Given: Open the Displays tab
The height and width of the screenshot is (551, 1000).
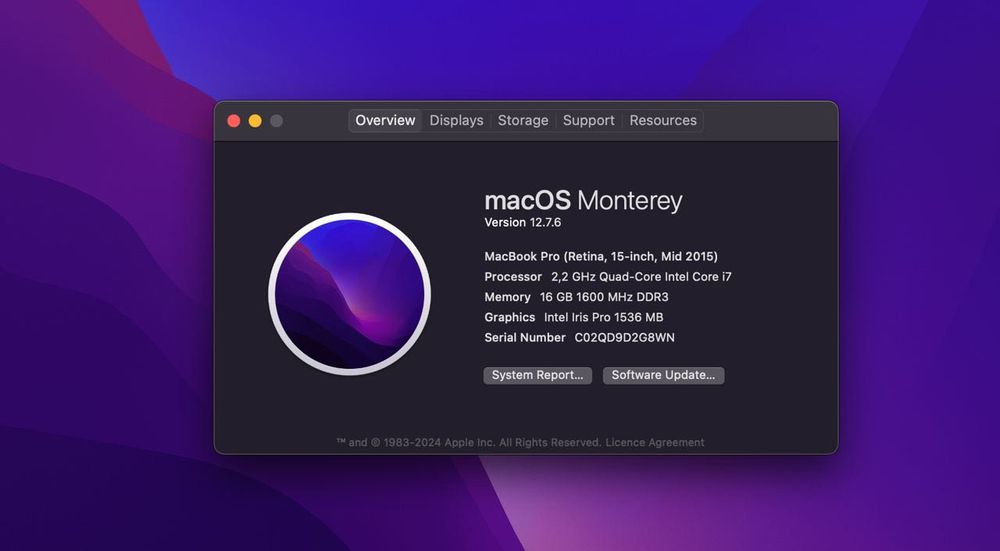Looking at the screenshot, I should 456,121.
